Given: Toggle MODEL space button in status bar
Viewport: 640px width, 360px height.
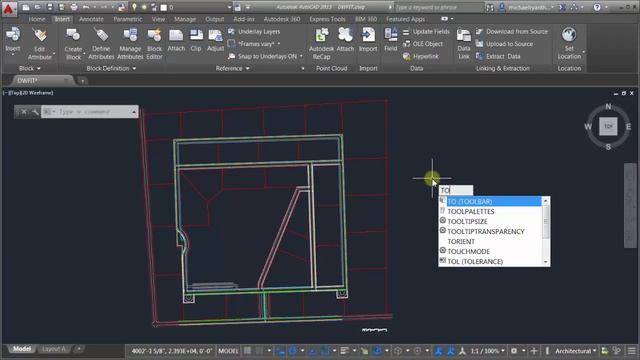Looking at the screenshot, I should tap(228, 351).
